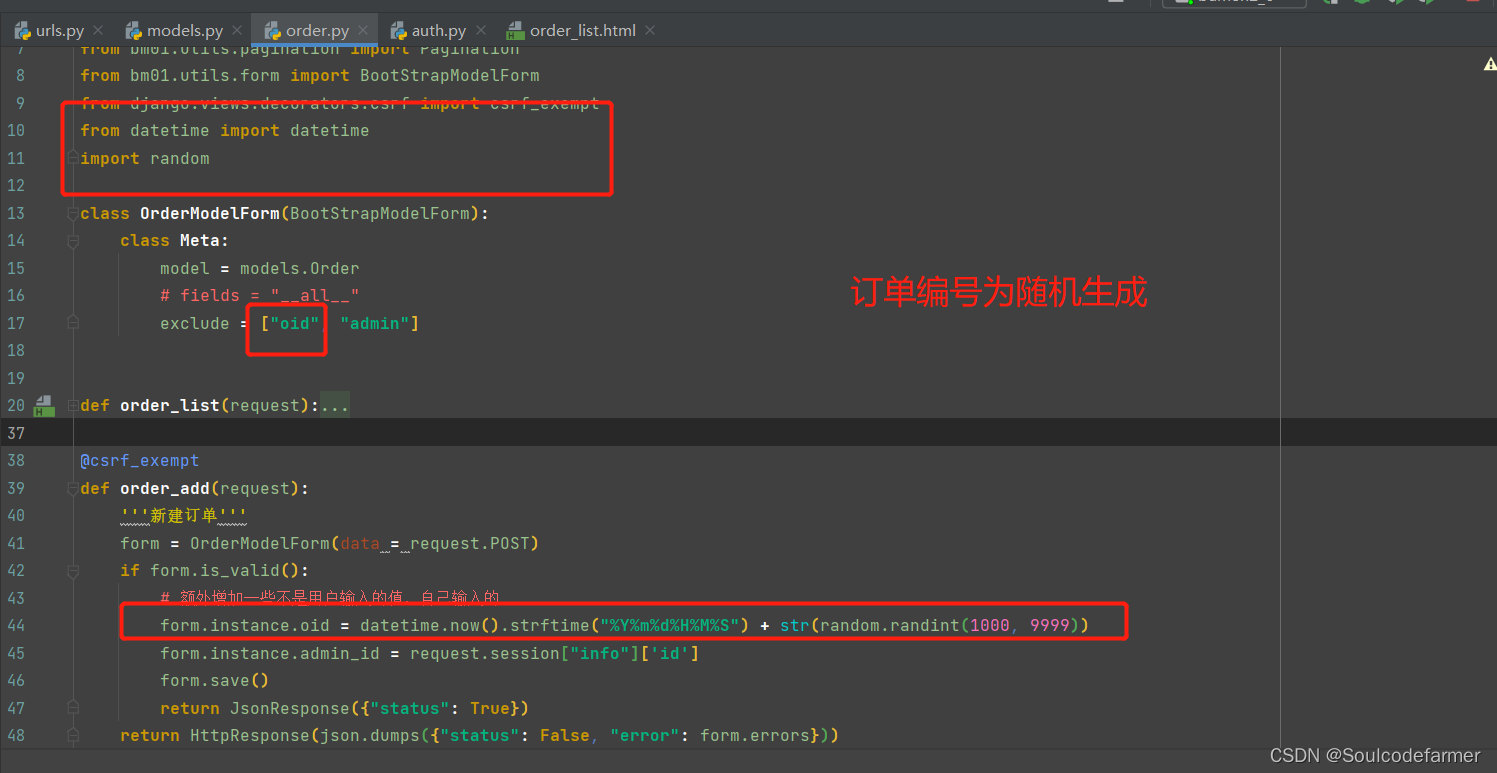Click the 'from bm01.utils.form import BootStrapModelForm' line
This screenshot has width=1497, height=773.
coord(310,76)
